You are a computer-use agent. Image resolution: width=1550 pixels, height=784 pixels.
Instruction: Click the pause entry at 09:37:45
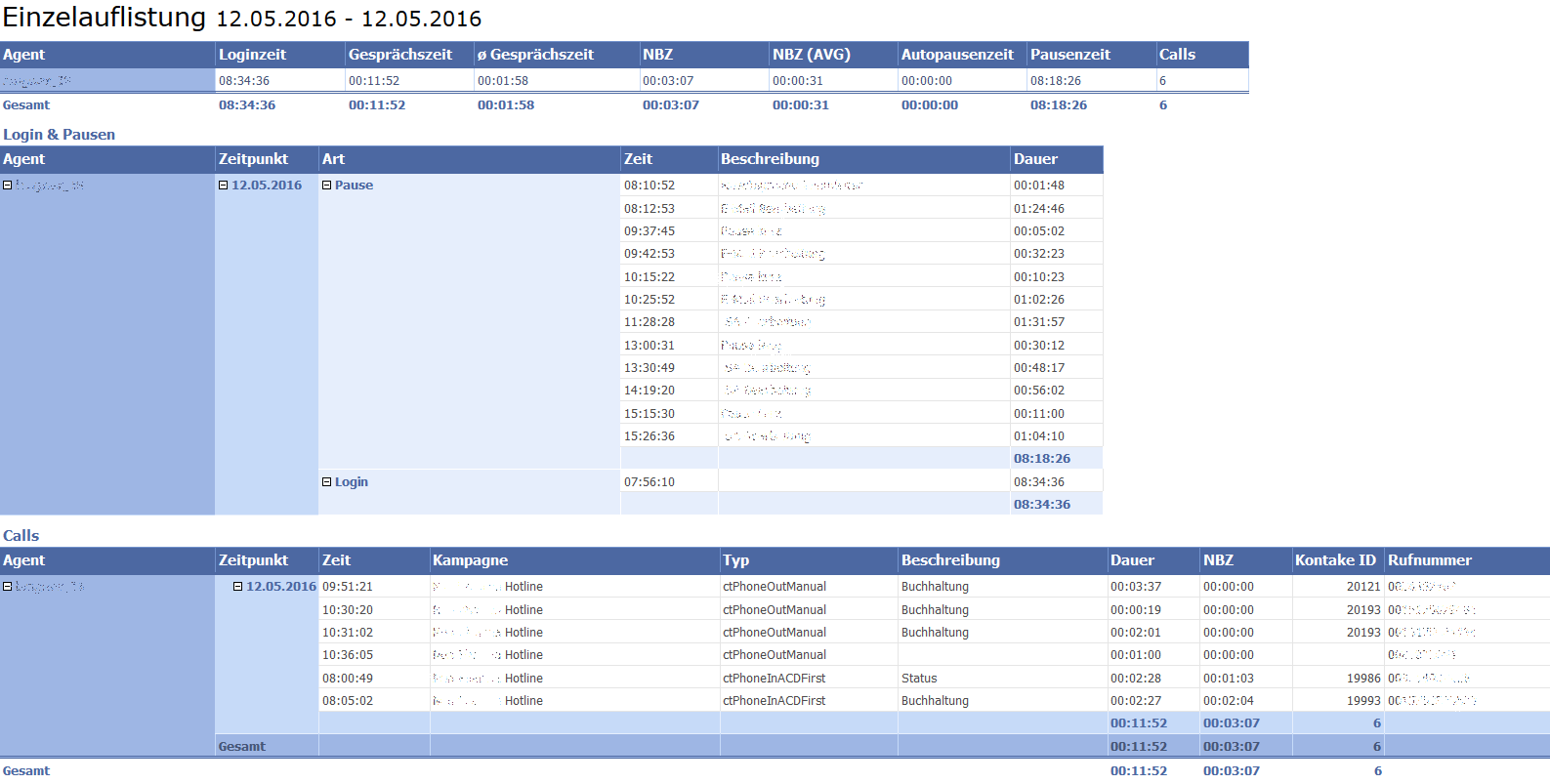pyautogui.click(x=649, y=231)
